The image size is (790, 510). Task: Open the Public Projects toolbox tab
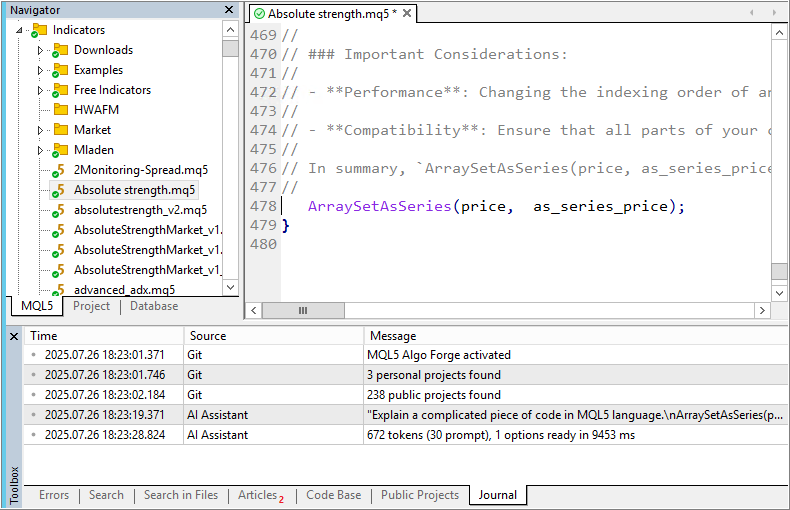coord(420,495)
